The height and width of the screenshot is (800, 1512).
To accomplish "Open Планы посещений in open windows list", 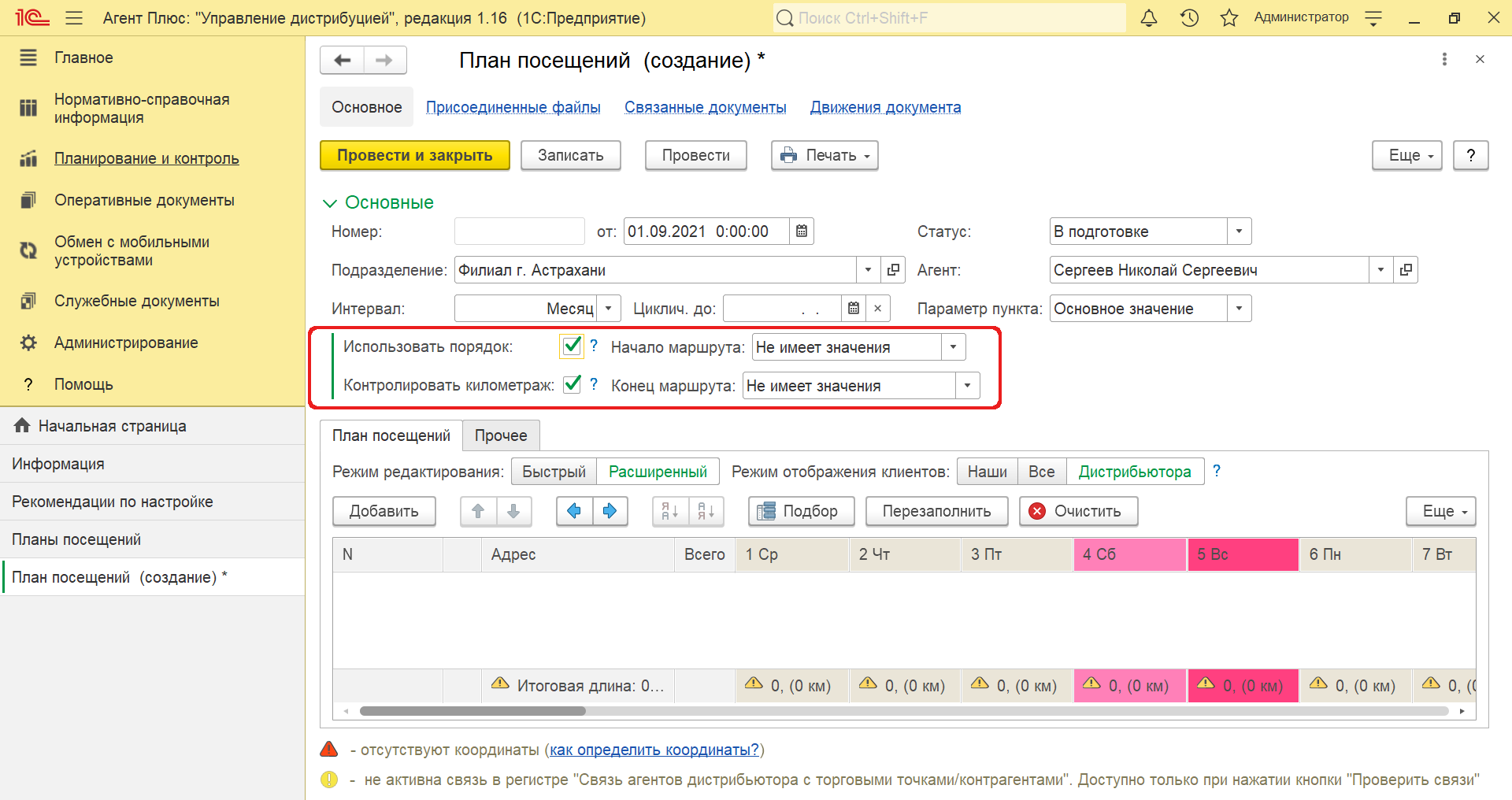I will click(x=76, y=539).
